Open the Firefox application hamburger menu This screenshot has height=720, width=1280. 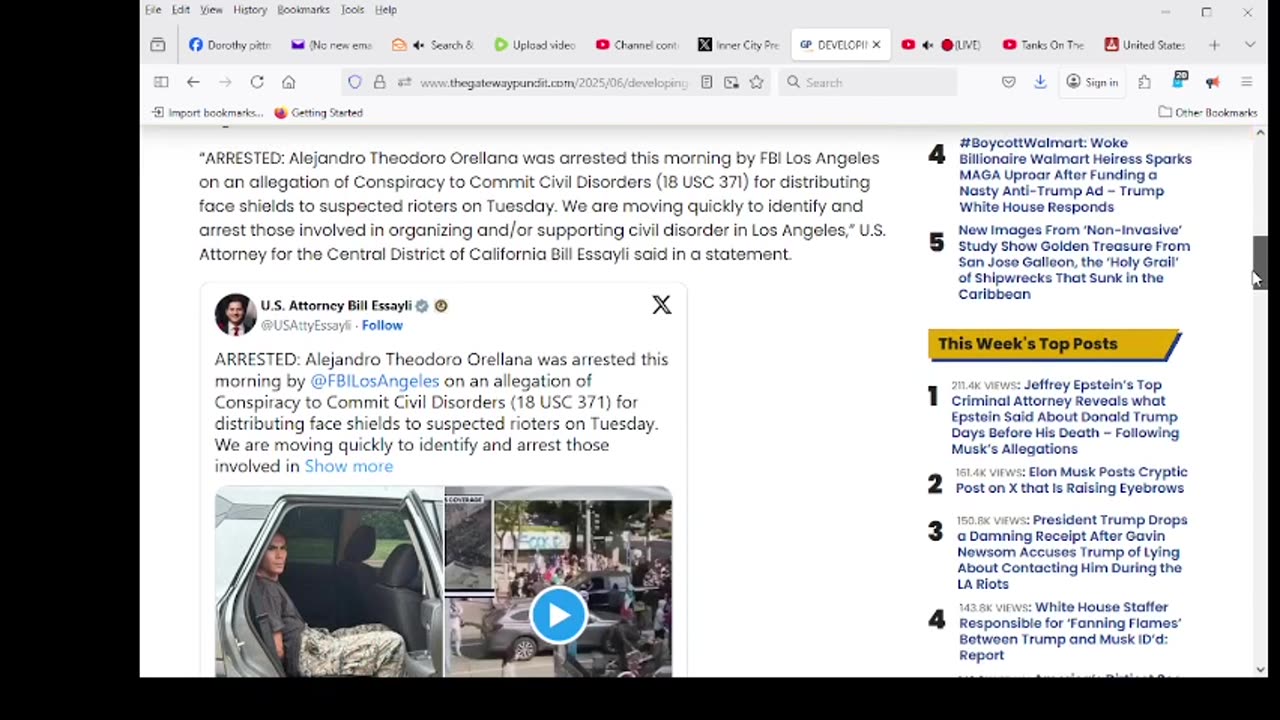point(1246,82)
